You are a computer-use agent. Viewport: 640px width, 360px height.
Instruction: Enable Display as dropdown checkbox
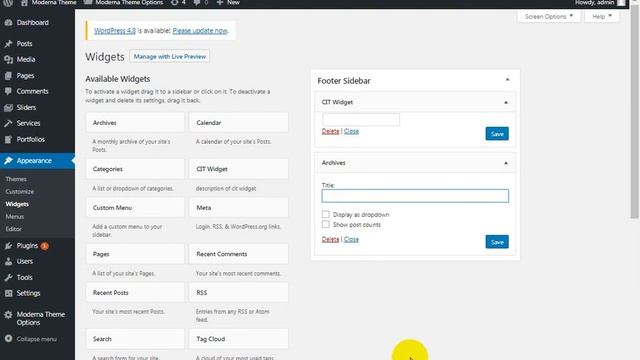coord(325,214)
